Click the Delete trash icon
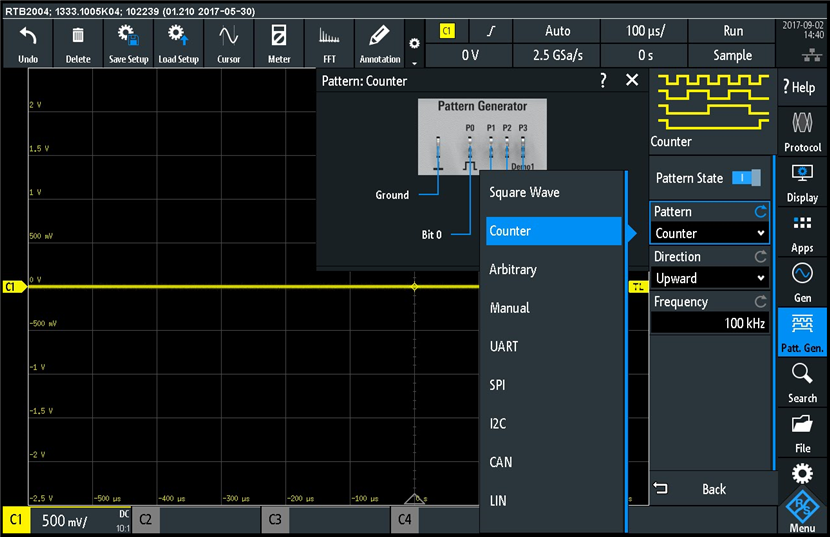Screen dimensions: 830x537 click(x=78, y=44)
